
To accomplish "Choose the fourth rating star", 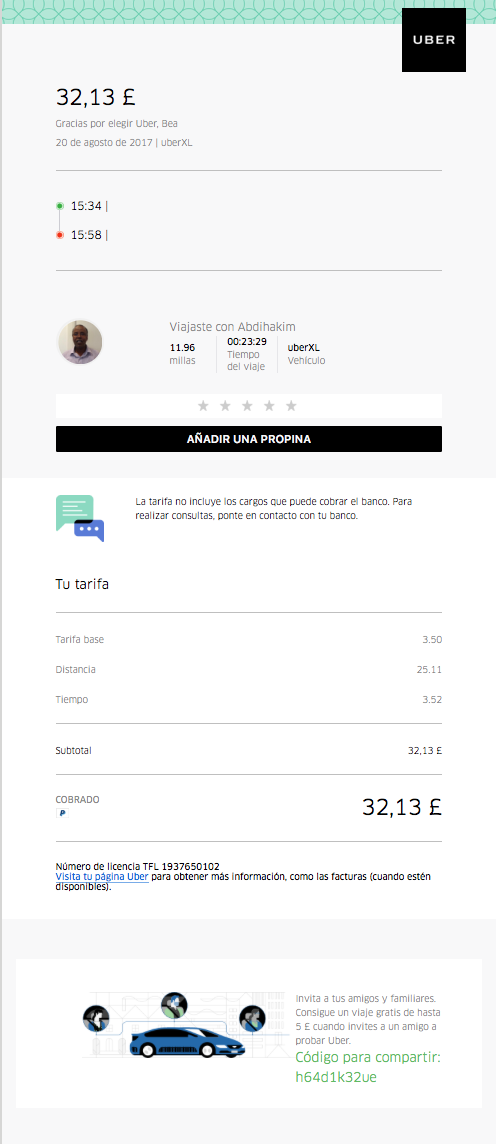I will pyautogui.click(x=269, y=406).
